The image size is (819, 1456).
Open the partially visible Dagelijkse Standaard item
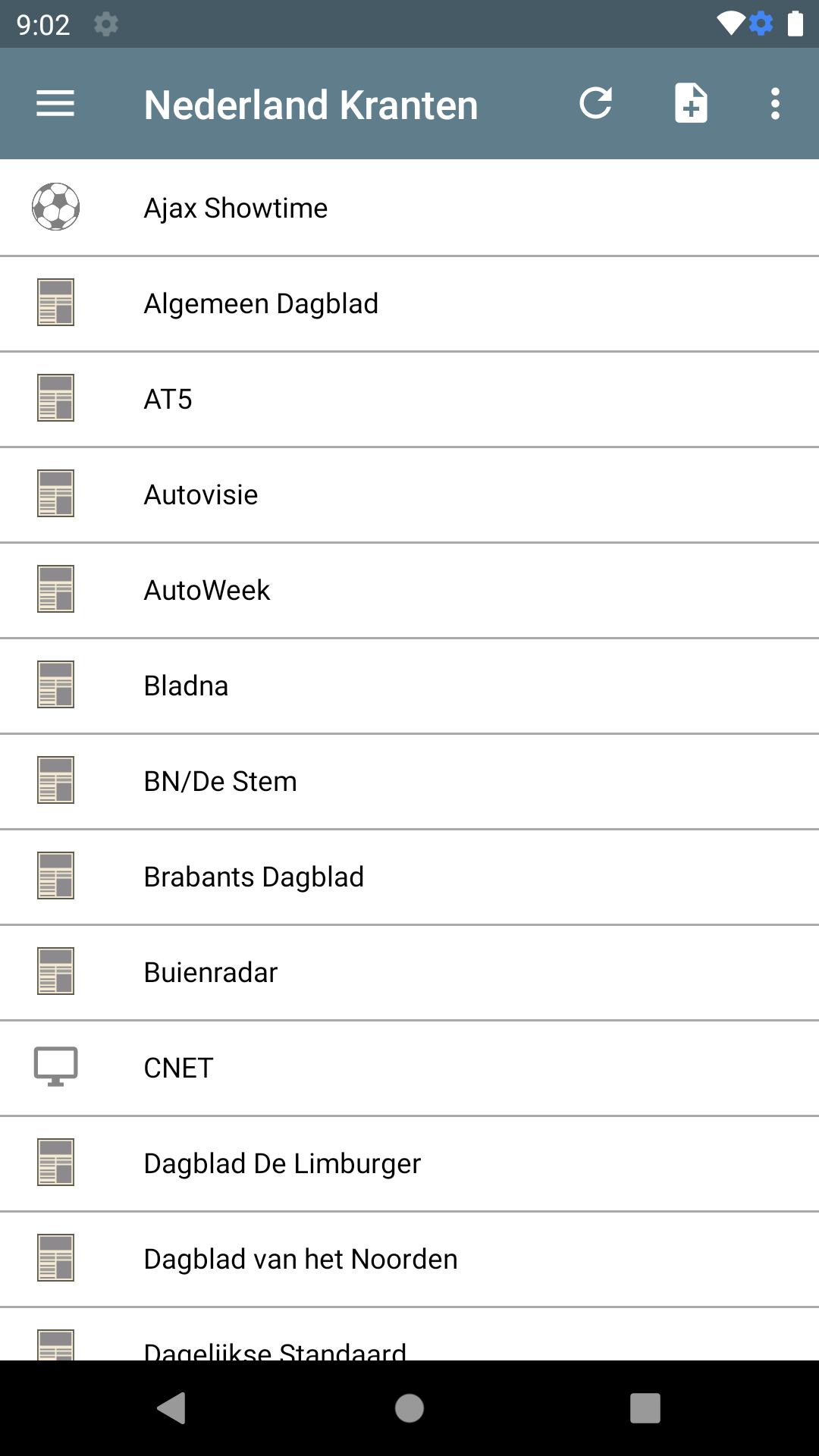(275, 1348)
